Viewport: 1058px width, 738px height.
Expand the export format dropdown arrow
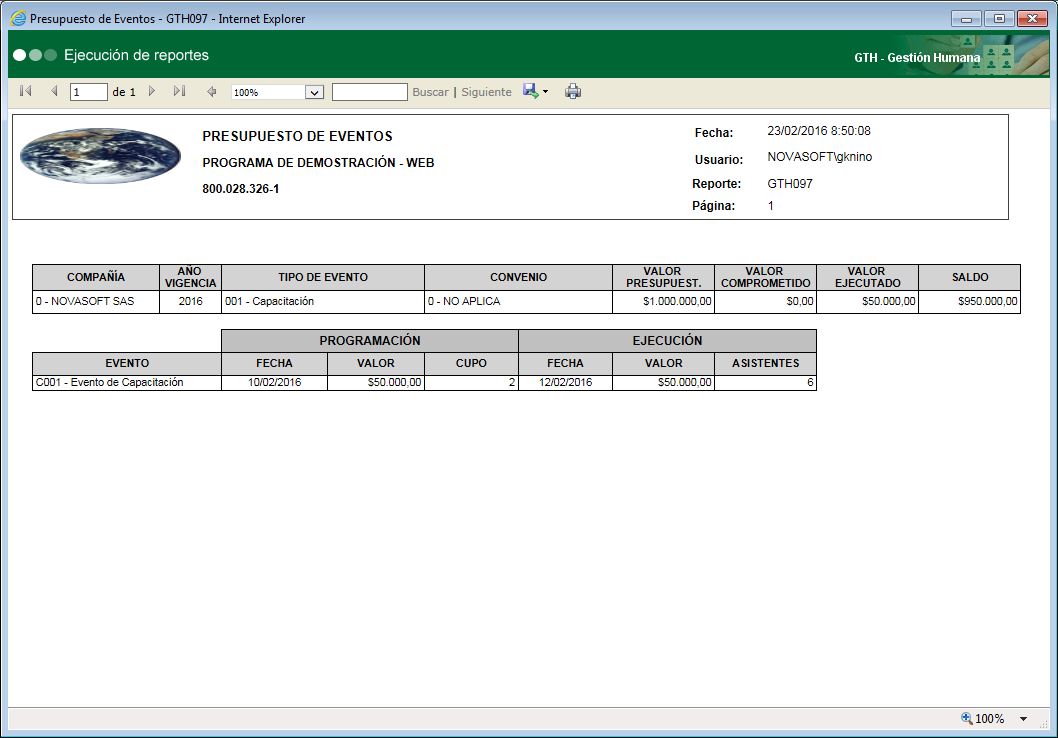pos(546,92)
